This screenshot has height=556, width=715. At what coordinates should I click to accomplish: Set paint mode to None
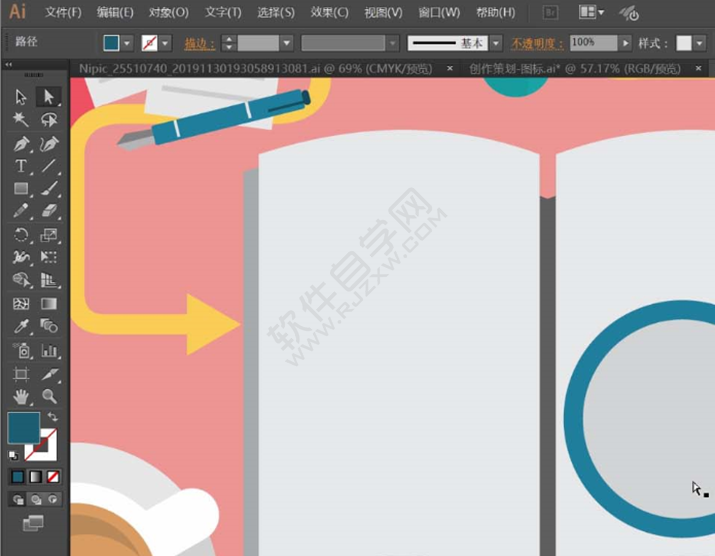tap(53, 477)
